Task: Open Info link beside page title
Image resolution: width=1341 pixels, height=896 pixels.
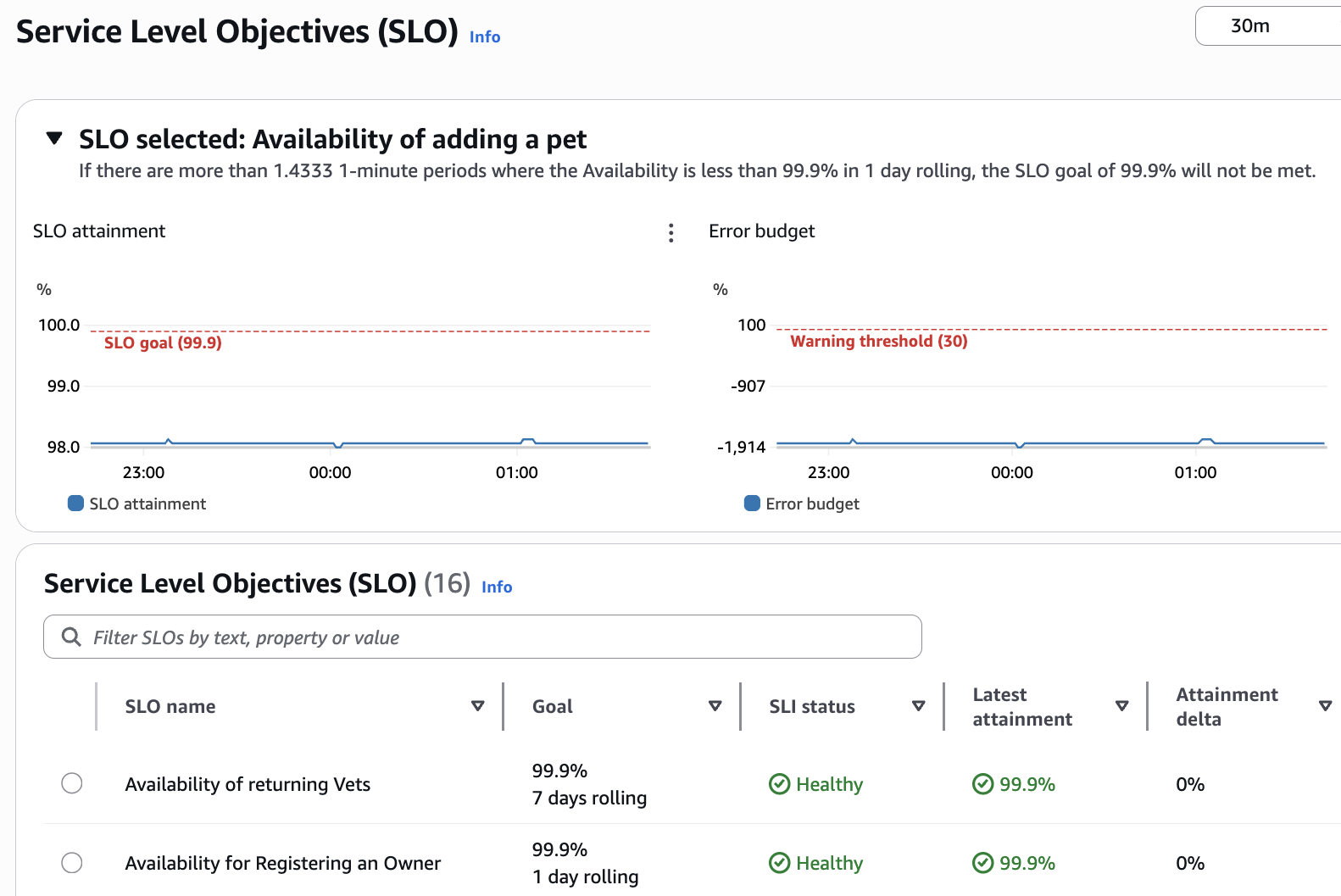Action: coord(485,37)
